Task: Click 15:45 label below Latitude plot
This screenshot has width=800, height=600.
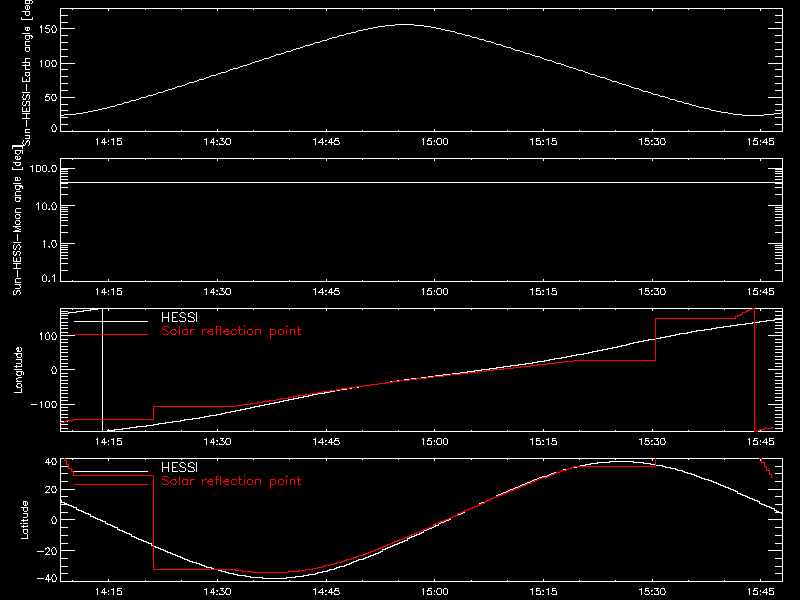Action: [761, 592]
